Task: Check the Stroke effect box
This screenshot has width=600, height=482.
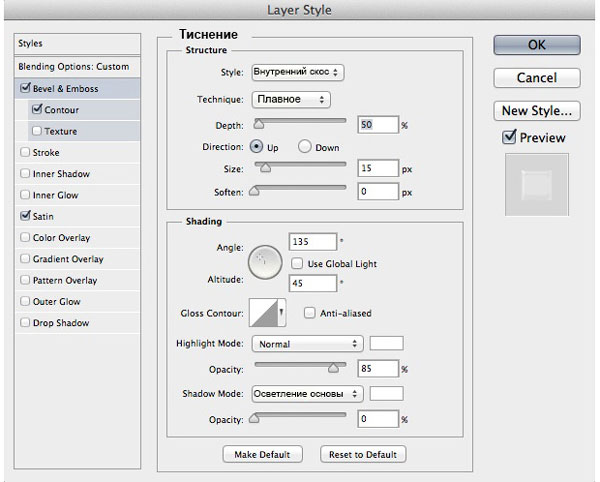Action: coord(25,152)
